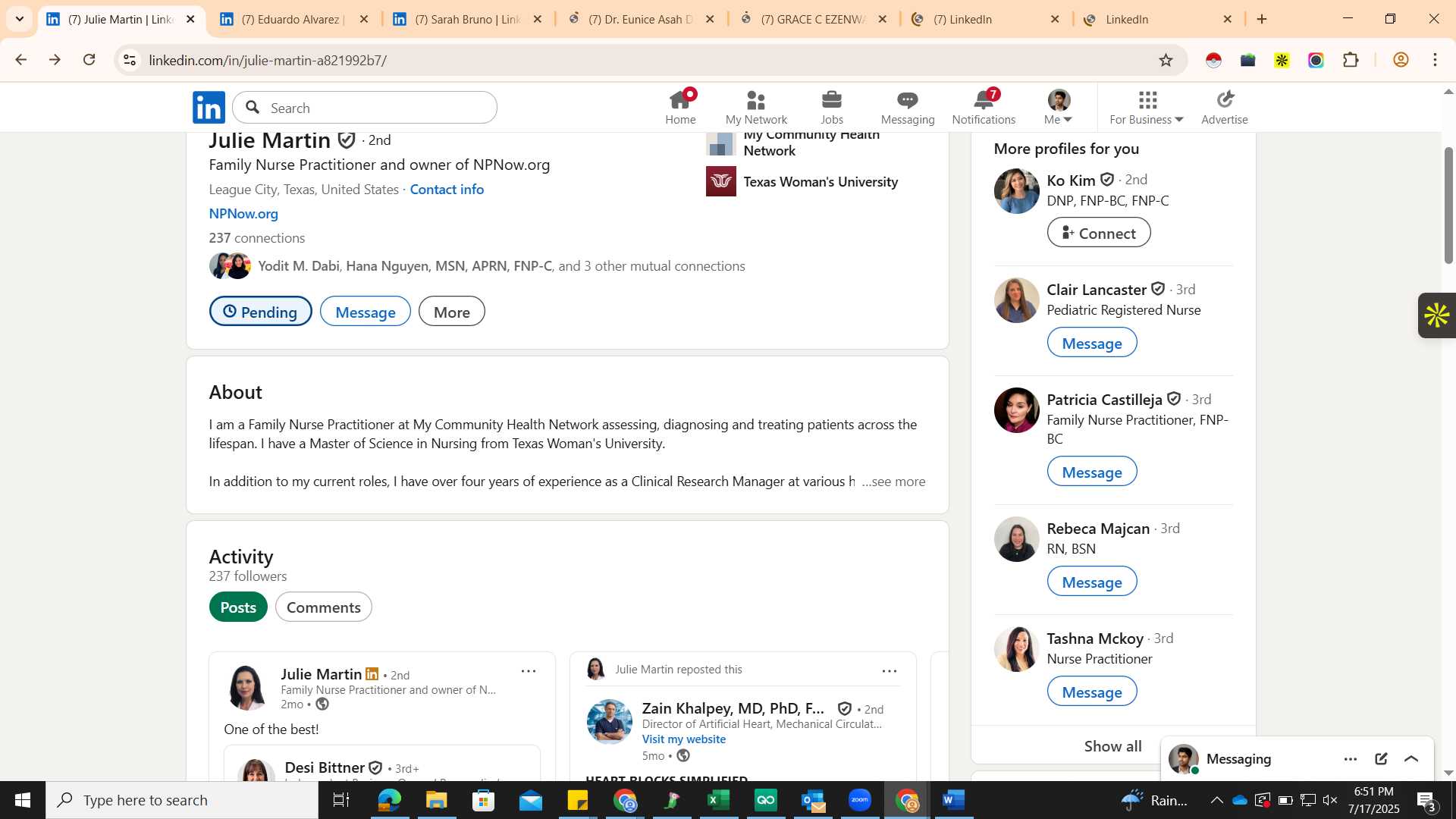Click the LinkedIn search field

[x=365, y=108]
